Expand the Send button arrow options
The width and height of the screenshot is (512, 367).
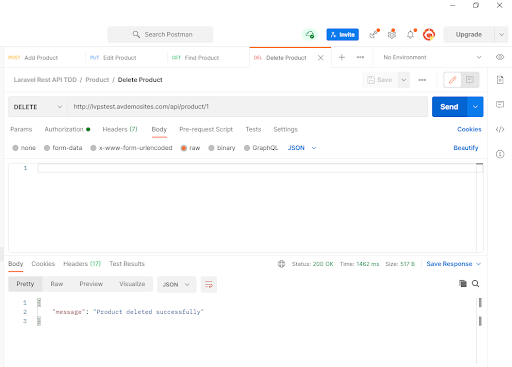(x=475, y=107)
